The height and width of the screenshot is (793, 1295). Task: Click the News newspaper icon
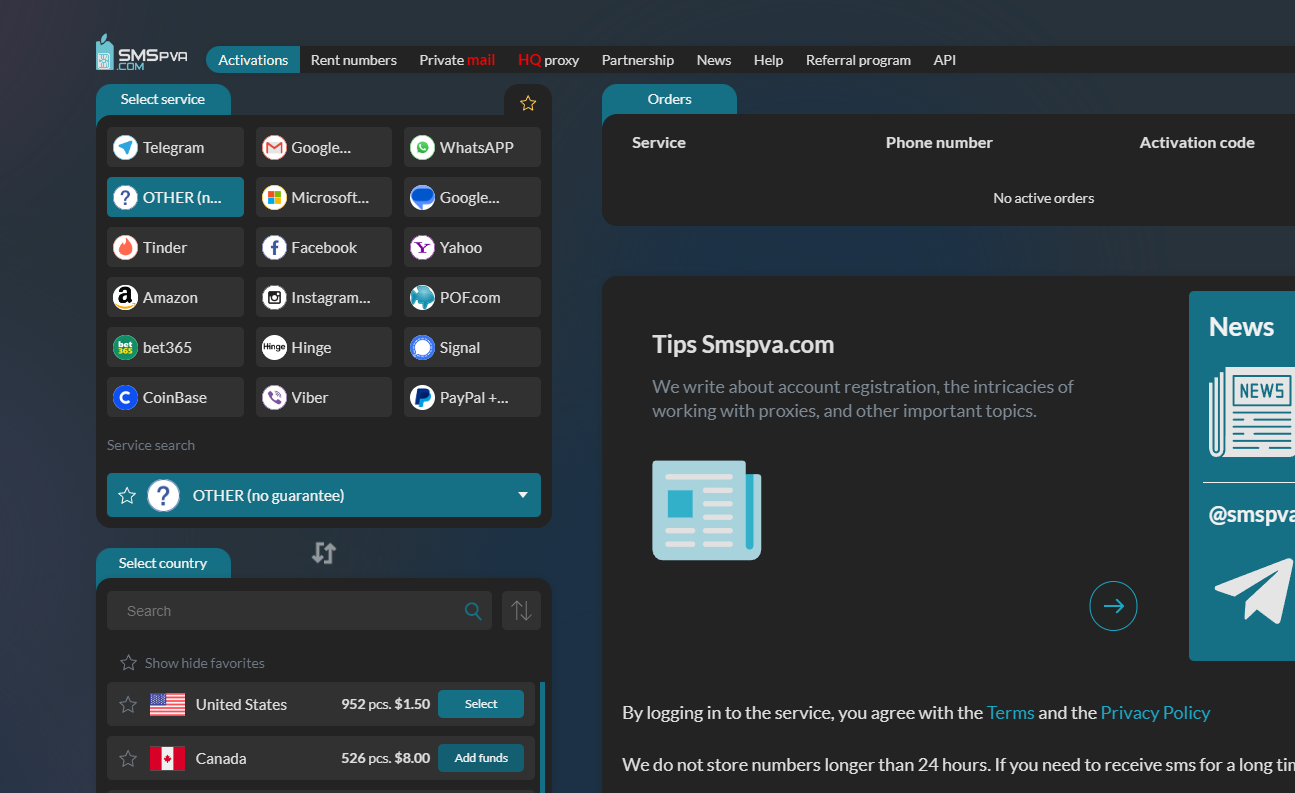1251,412
